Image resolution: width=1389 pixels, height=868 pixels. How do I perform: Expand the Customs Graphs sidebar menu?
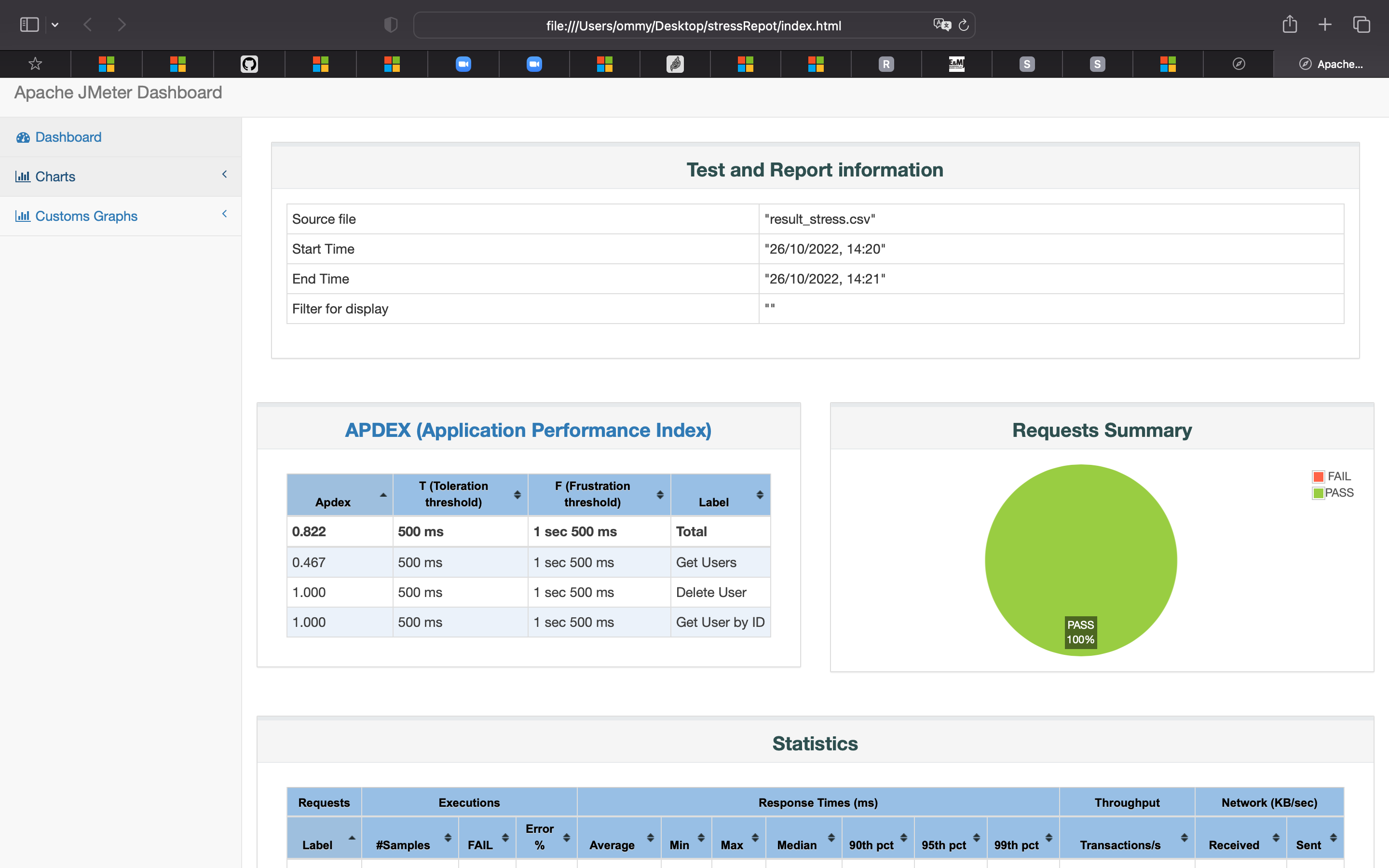[86, 216]
